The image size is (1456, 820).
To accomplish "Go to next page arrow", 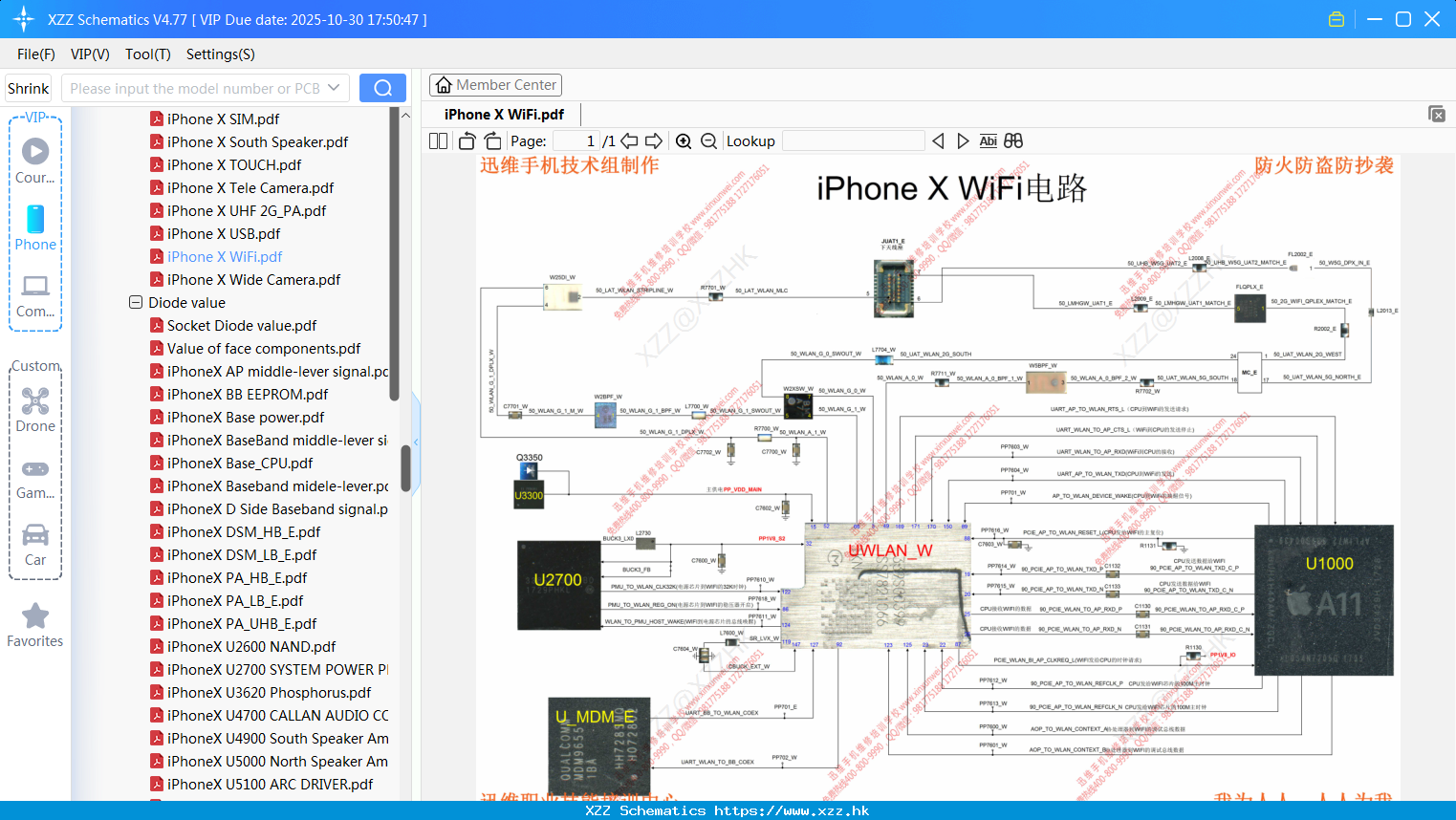I will (654, 140).
